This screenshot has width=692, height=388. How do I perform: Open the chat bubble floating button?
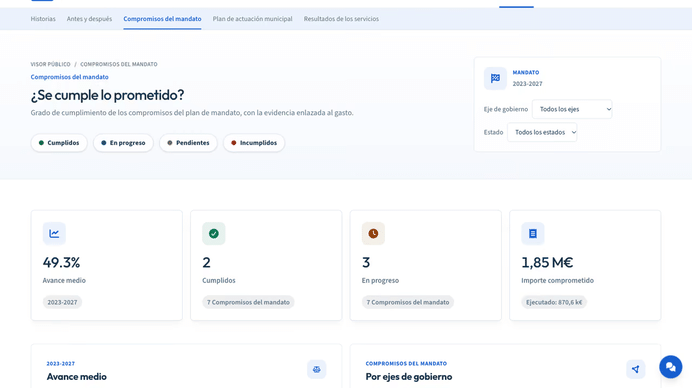(671, 367)
